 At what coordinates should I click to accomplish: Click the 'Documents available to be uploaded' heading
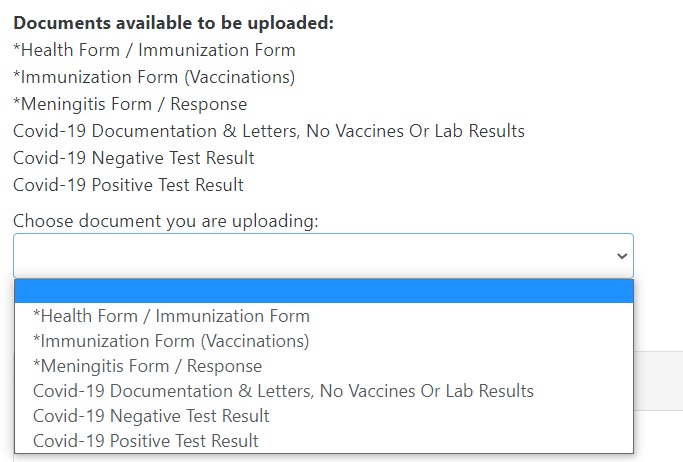[x=173, y=23]
